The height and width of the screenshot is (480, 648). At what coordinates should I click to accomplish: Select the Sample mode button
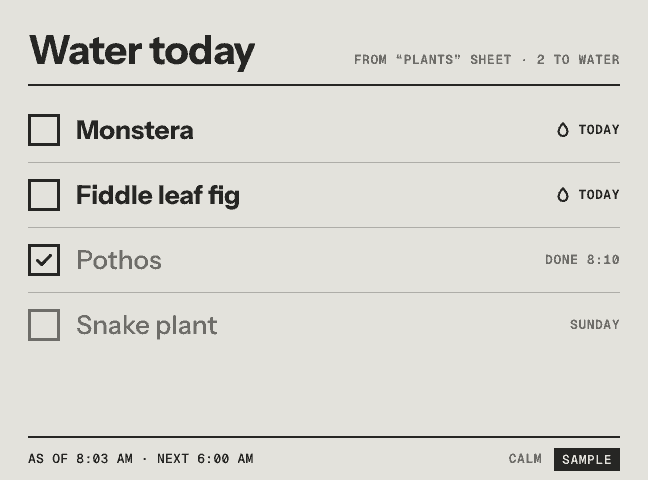(587, 459)
